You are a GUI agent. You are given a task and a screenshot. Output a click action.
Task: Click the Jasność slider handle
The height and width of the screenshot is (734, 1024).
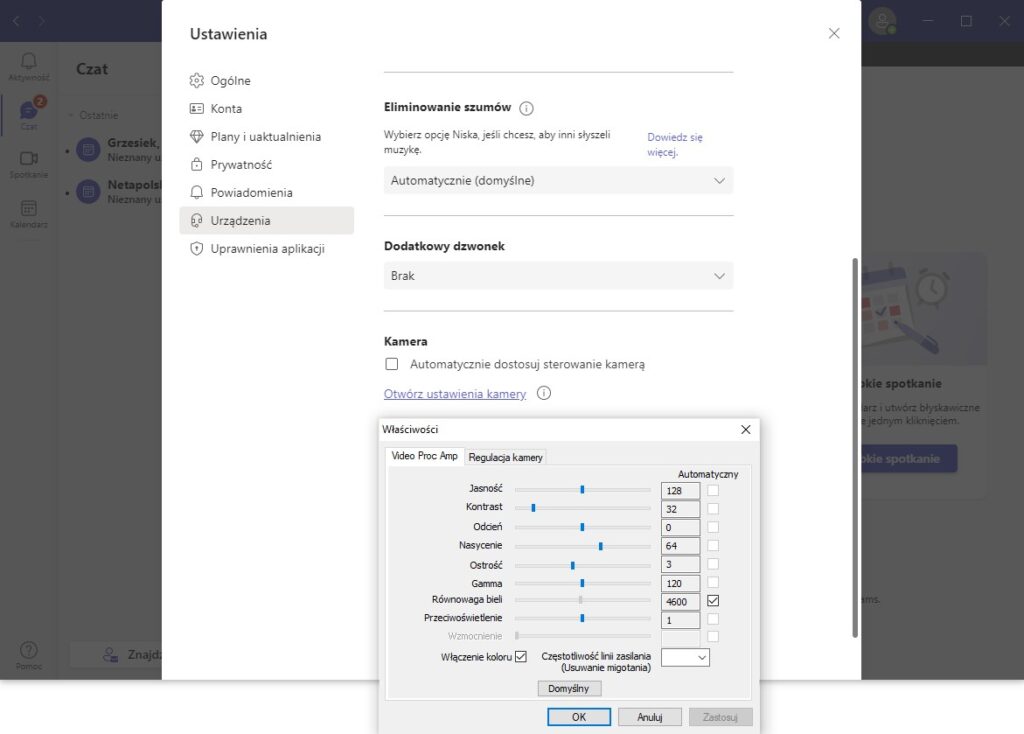[x=582, y=489]
